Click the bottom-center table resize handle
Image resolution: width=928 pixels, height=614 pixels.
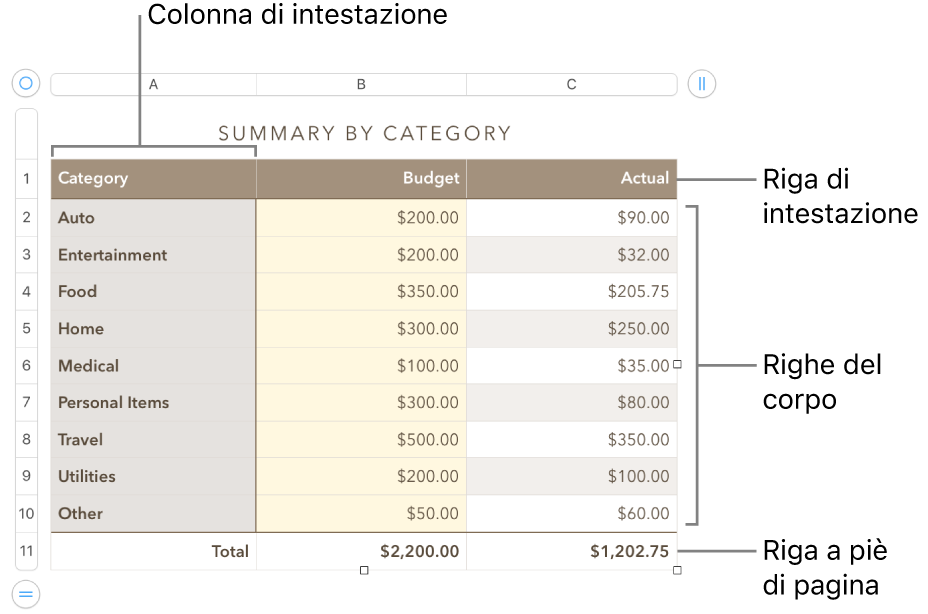coord(364,571)
